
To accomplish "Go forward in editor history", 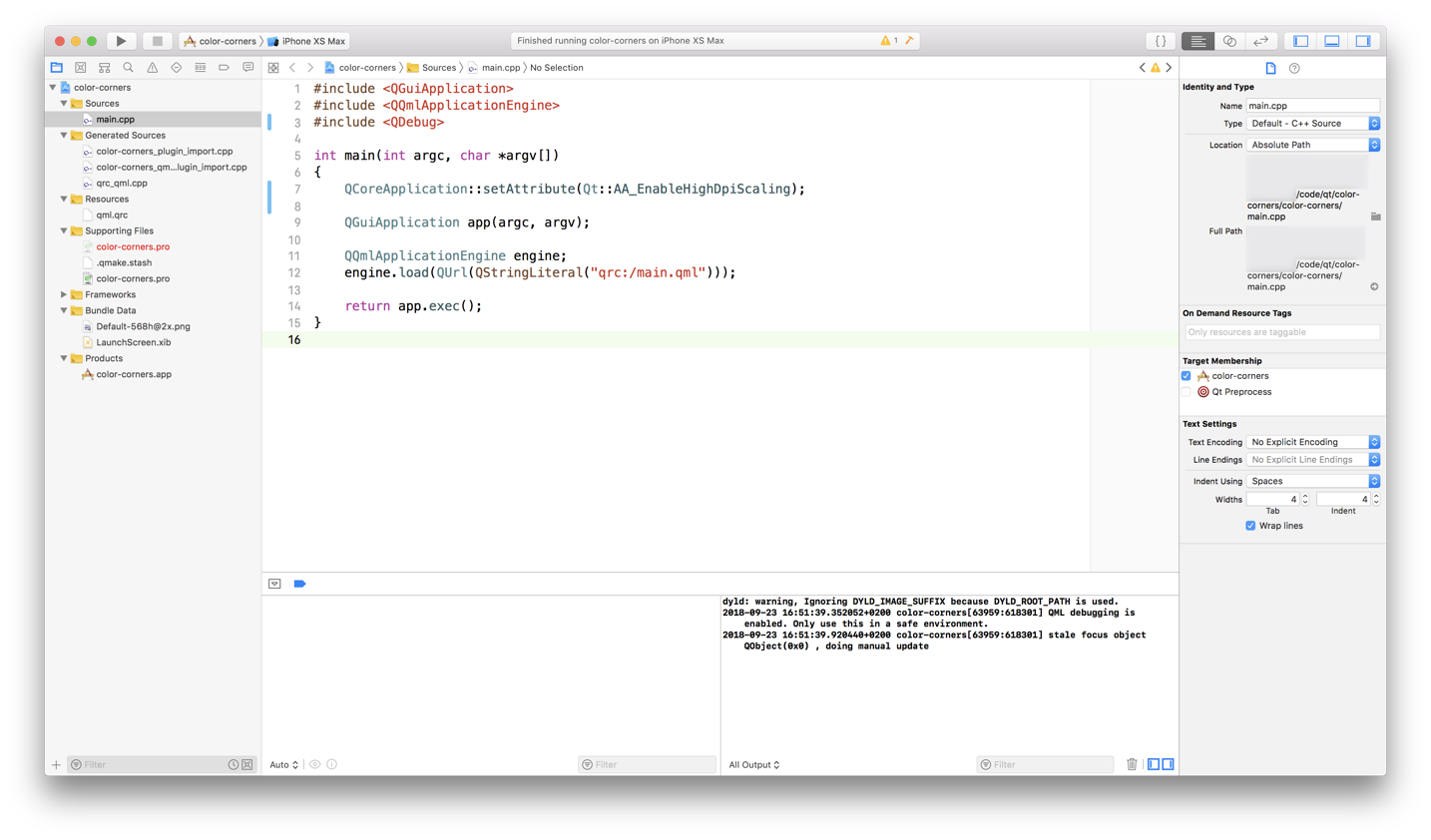I will (x=310, y=68).
